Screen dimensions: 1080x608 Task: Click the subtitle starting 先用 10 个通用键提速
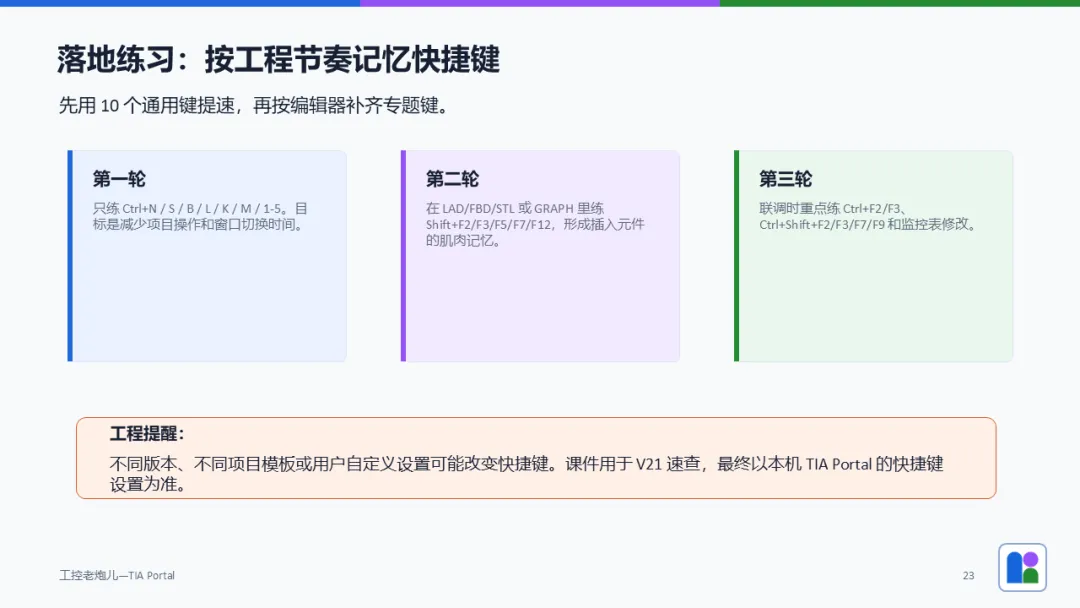pyautogui.click(x=255, y=105)
